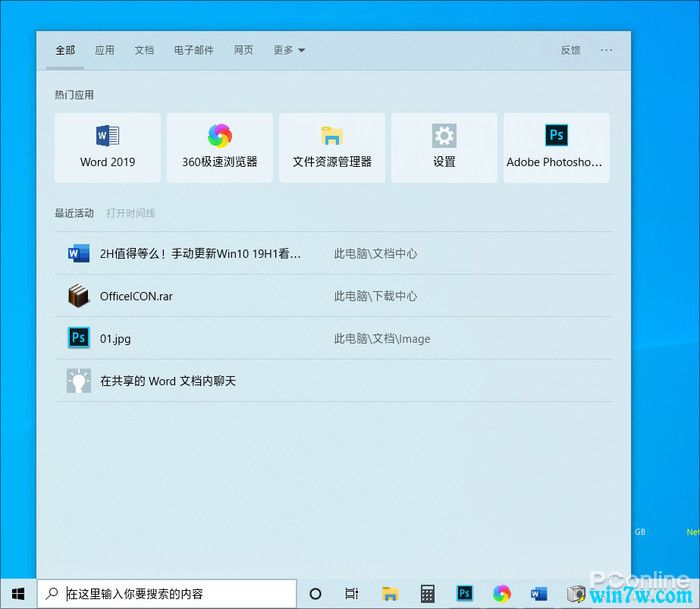700x609 pixels.
Task: Launch Adobe Photoshop tile
Action: [x=556, y=148]
